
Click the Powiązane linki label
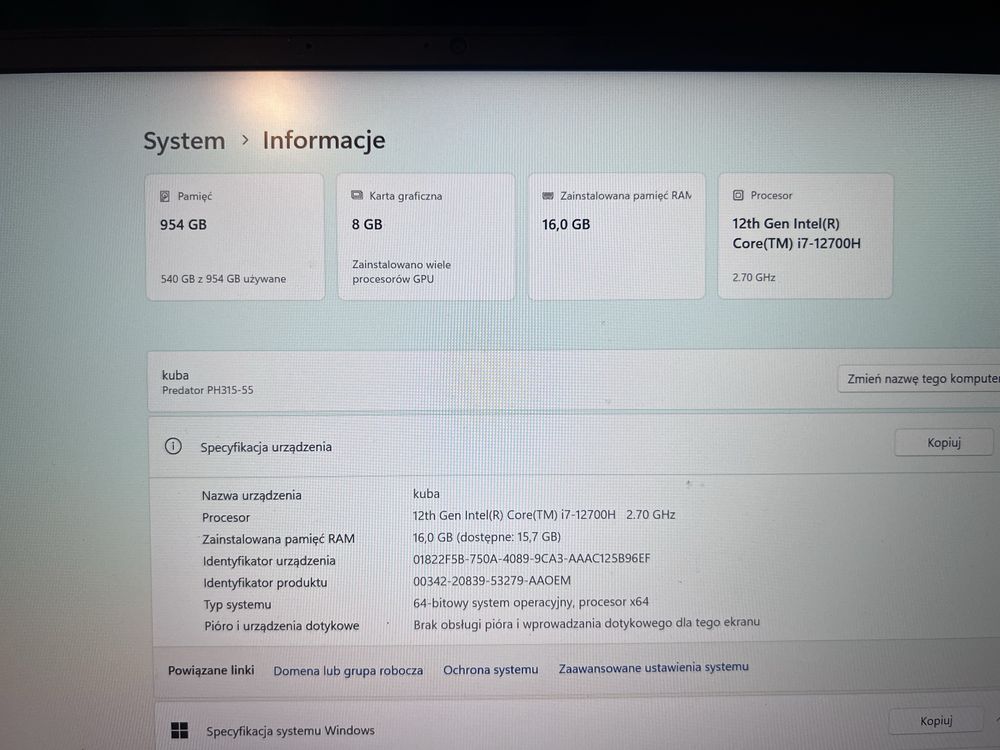click(211, 670)
